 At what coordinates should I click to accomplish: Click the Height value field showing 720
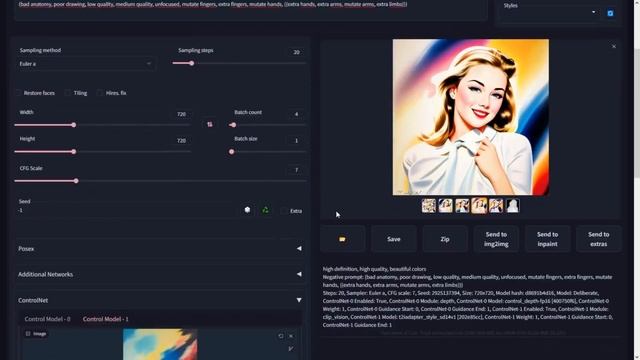pos(181,140)
